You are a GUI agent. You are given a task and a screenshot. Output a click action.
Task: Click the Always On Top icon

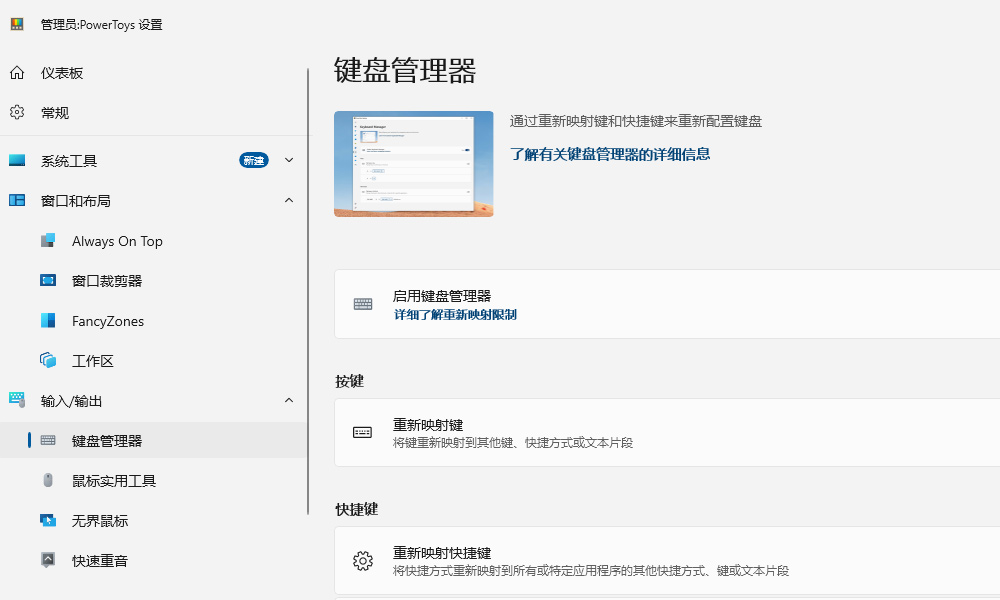click(x=48, y=240)
